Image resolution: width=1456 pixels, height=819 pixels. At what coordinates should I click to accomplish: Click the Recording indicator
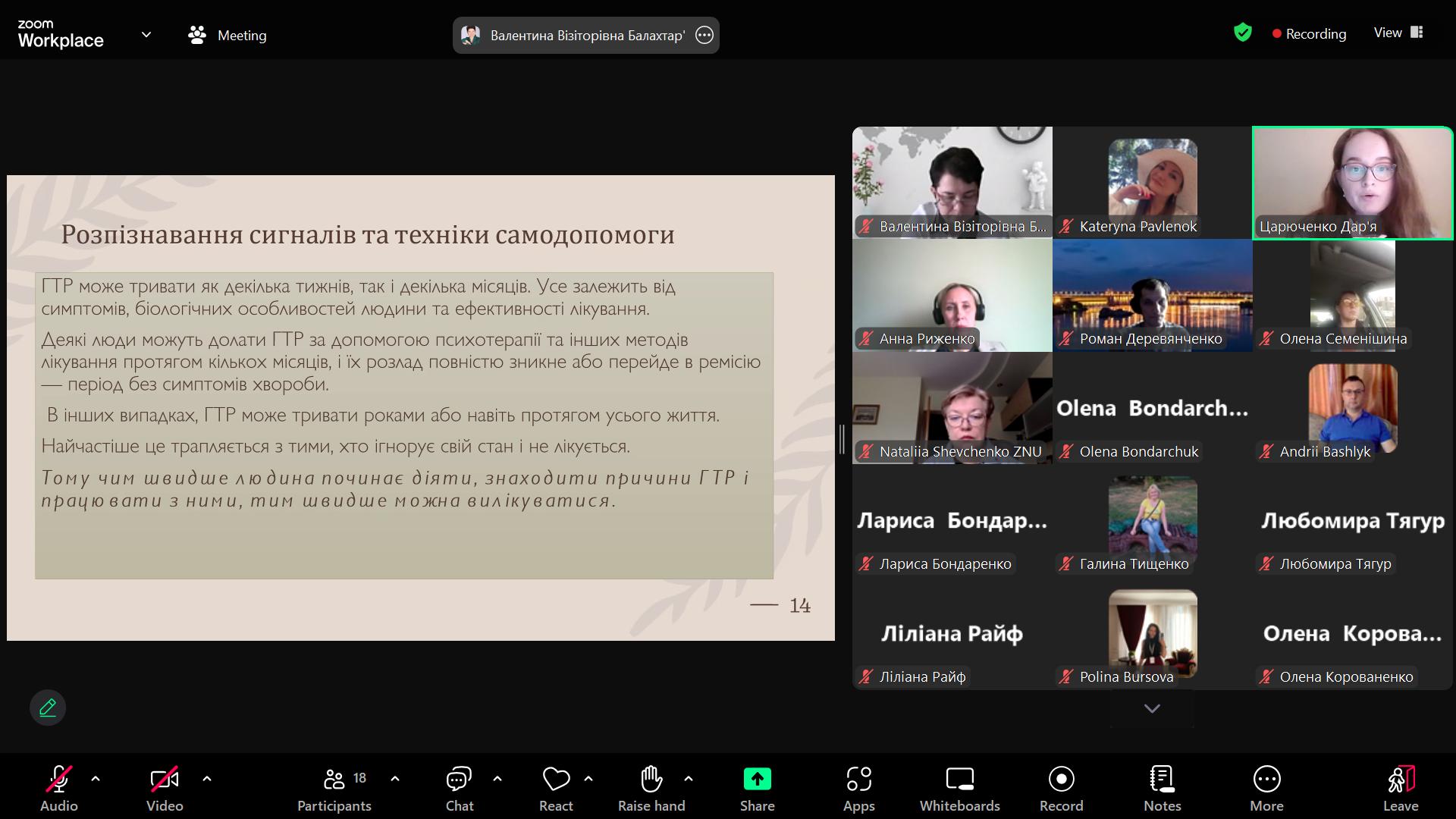click(1310, 33)
